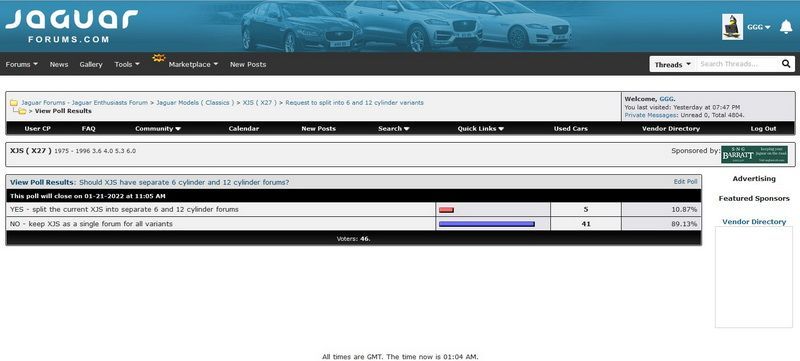Click the Edit Poll link
Image resolution: width=800 pixels, height=361 pixels.
coord(685,182)
